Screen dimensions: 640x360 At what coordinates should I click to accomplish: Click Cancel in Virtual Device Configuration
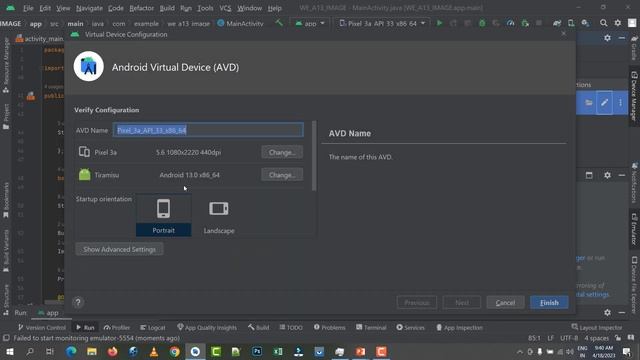tap(505, 302)
